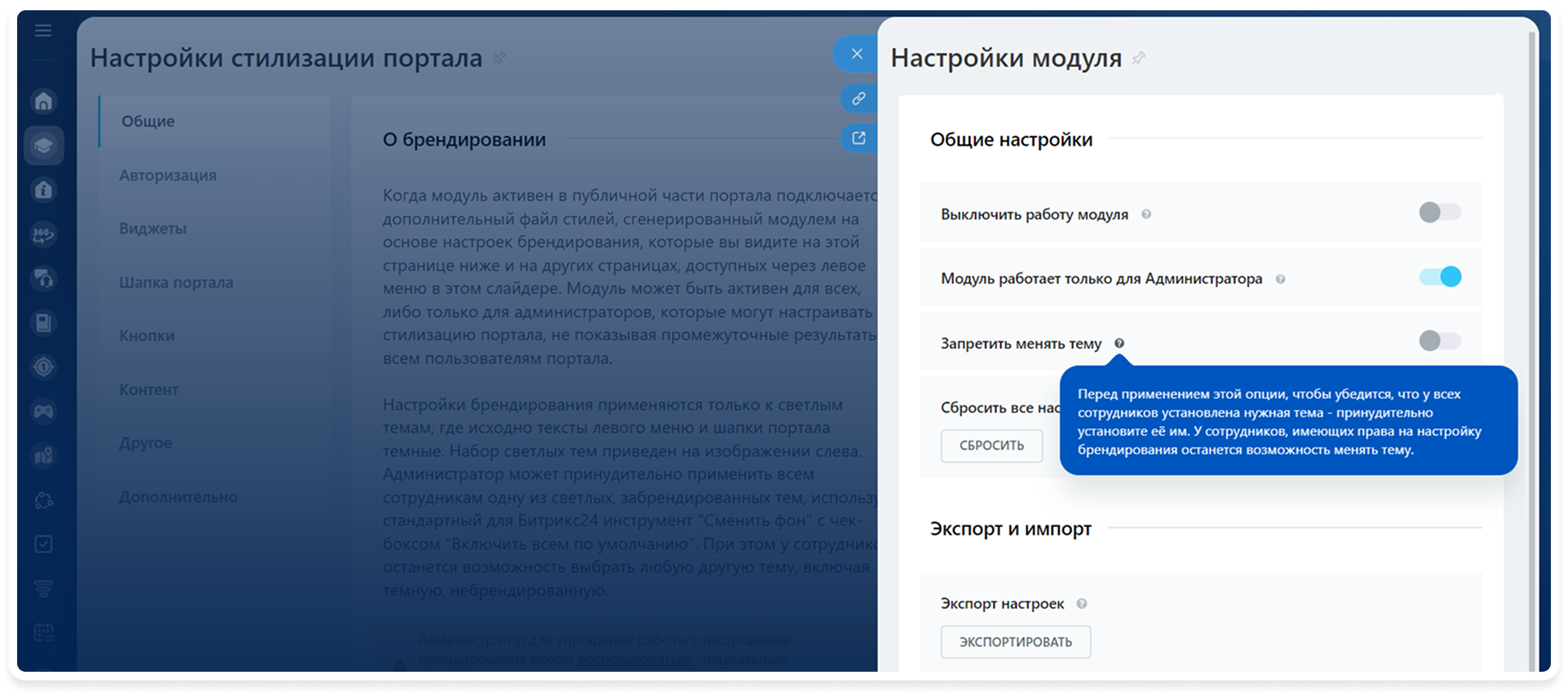1568x696 pixels.
Task: Open the gamepad sidebar icon
Action: point(44,411)
